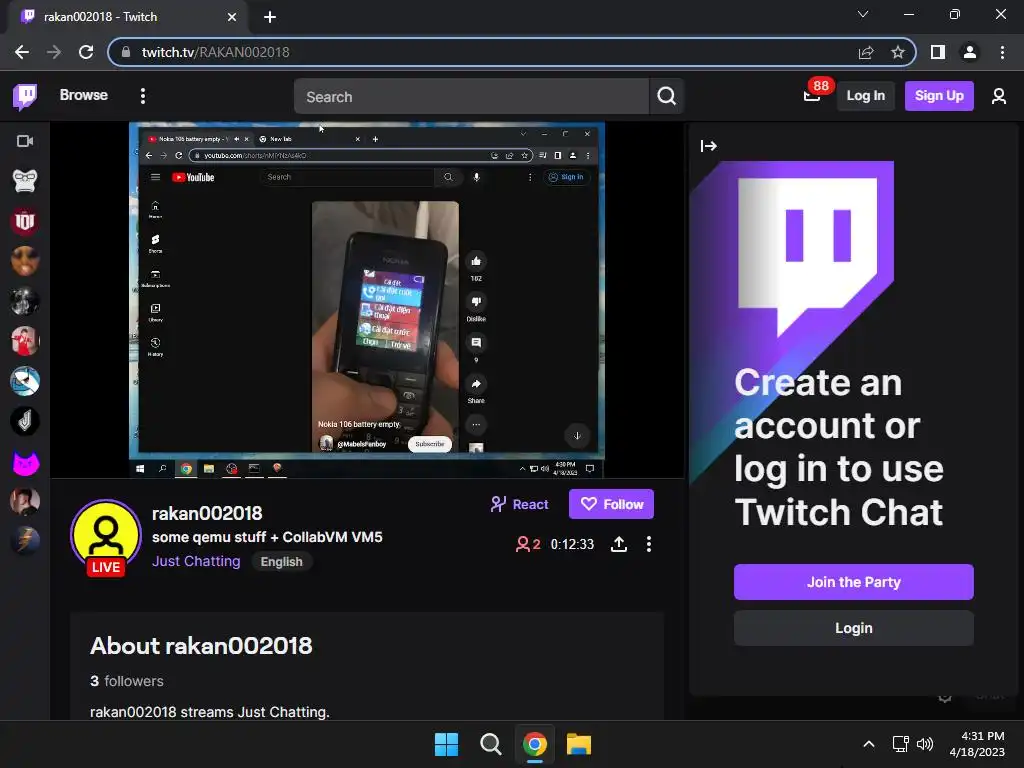Open the pink cat channel avatar
The image size is (1024, 768).
(x=25, y=462)
